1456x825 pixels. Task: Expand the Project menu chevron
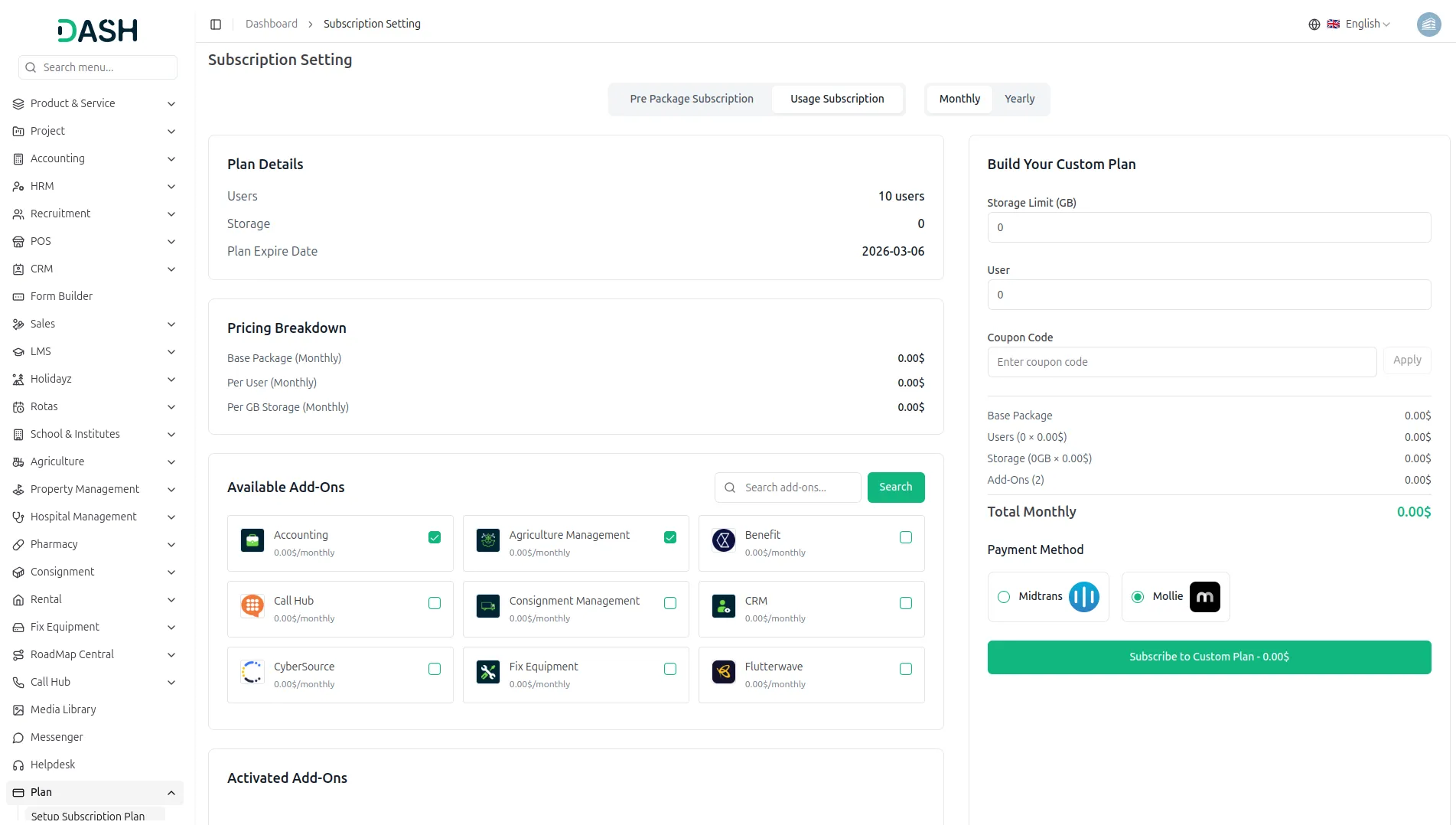pyautogui.click(x=171, y=132)
